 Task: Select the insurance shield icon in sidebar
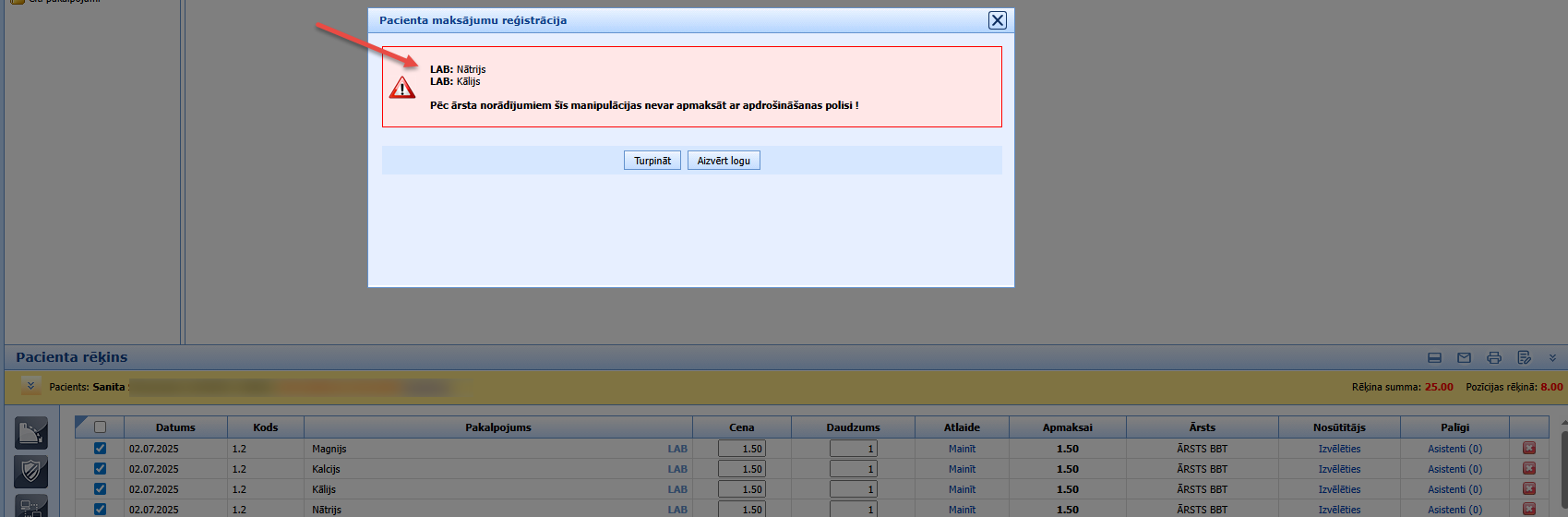pos(31,472)
